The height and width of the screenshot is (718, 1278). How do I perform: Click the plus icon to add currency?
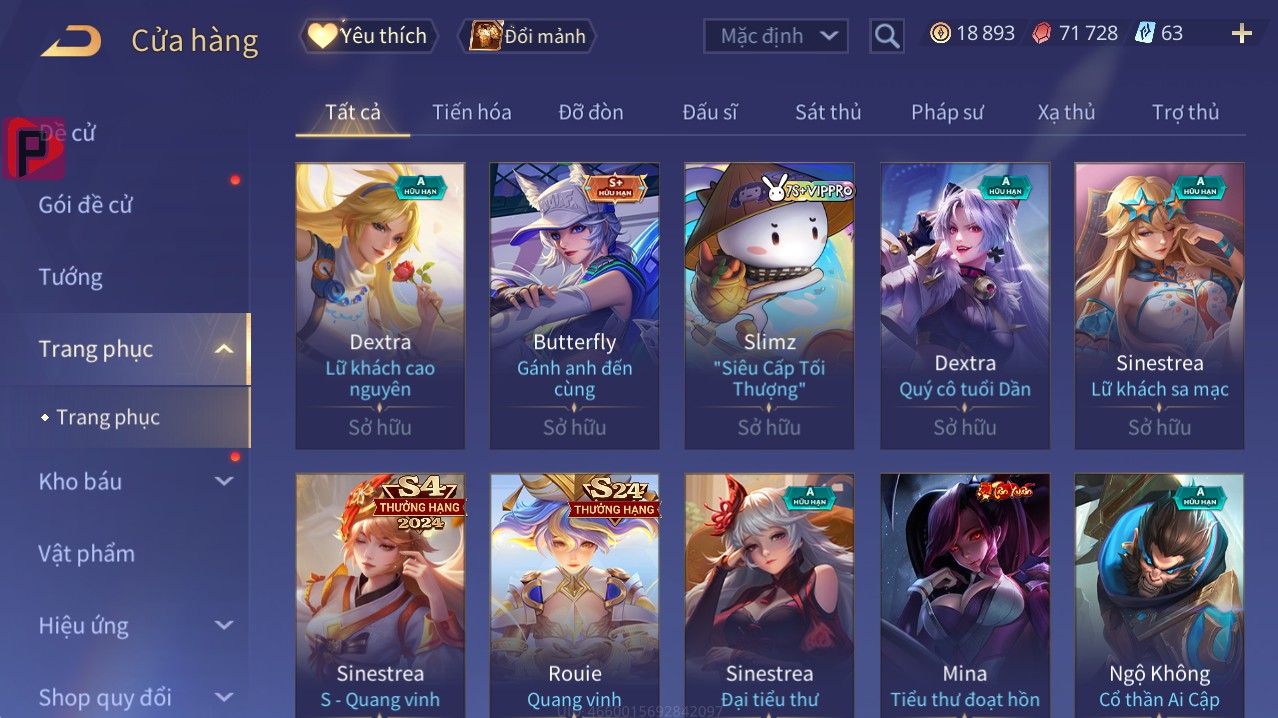[x=1242, y=34]
